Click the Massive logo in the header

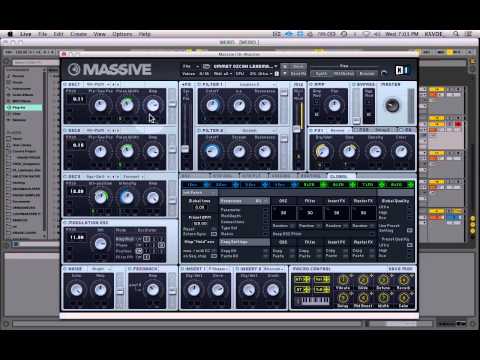pos(110,69)
